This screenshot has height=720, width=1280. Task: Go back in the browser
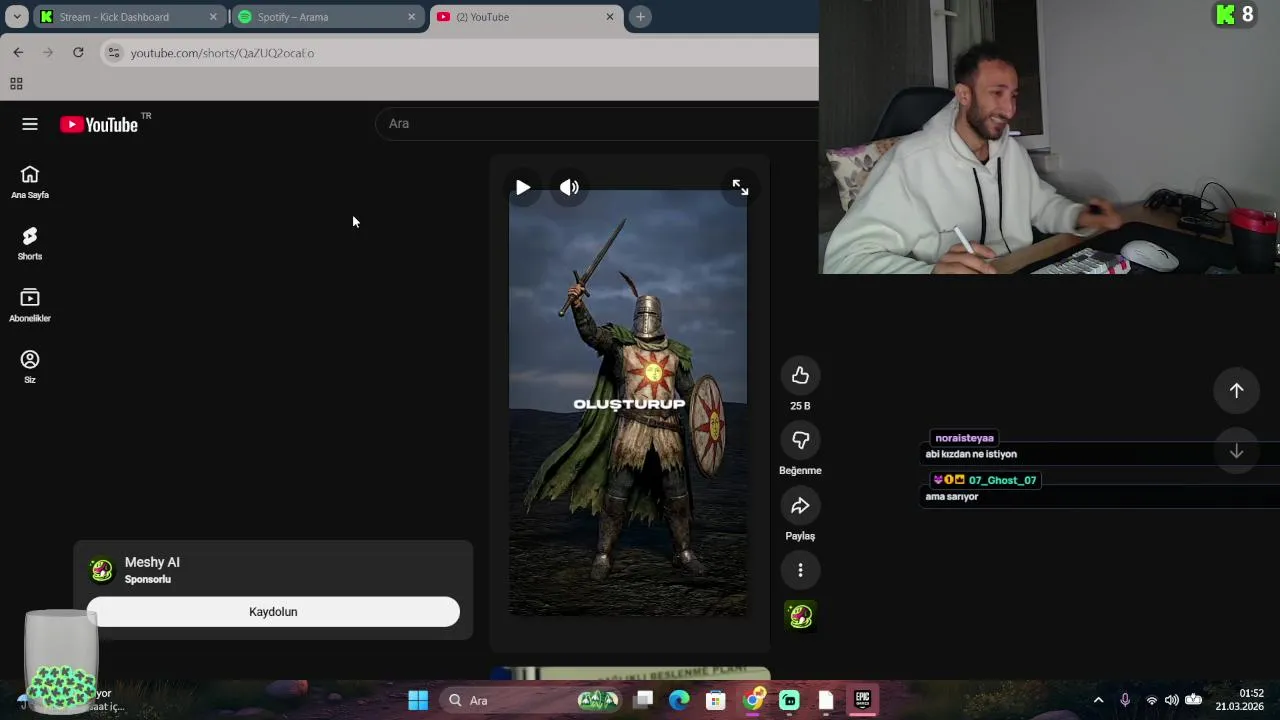18,52
